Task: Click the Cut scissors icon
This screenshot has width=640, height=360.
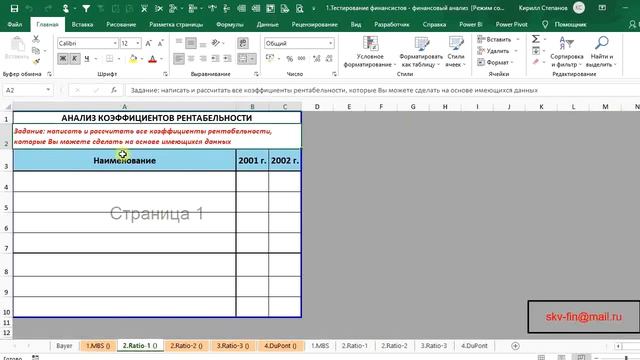Action: coord(36,39)
